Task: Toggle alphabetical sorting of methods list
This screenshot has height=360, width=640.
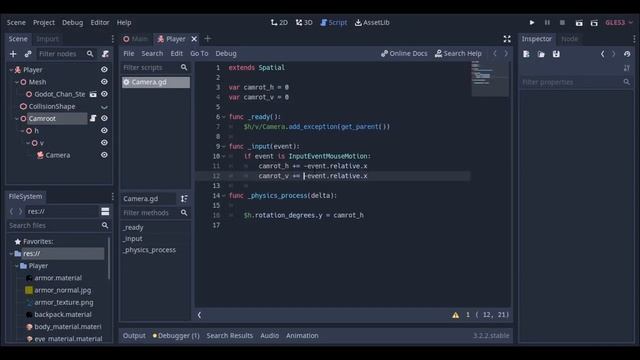Action: 184,199
